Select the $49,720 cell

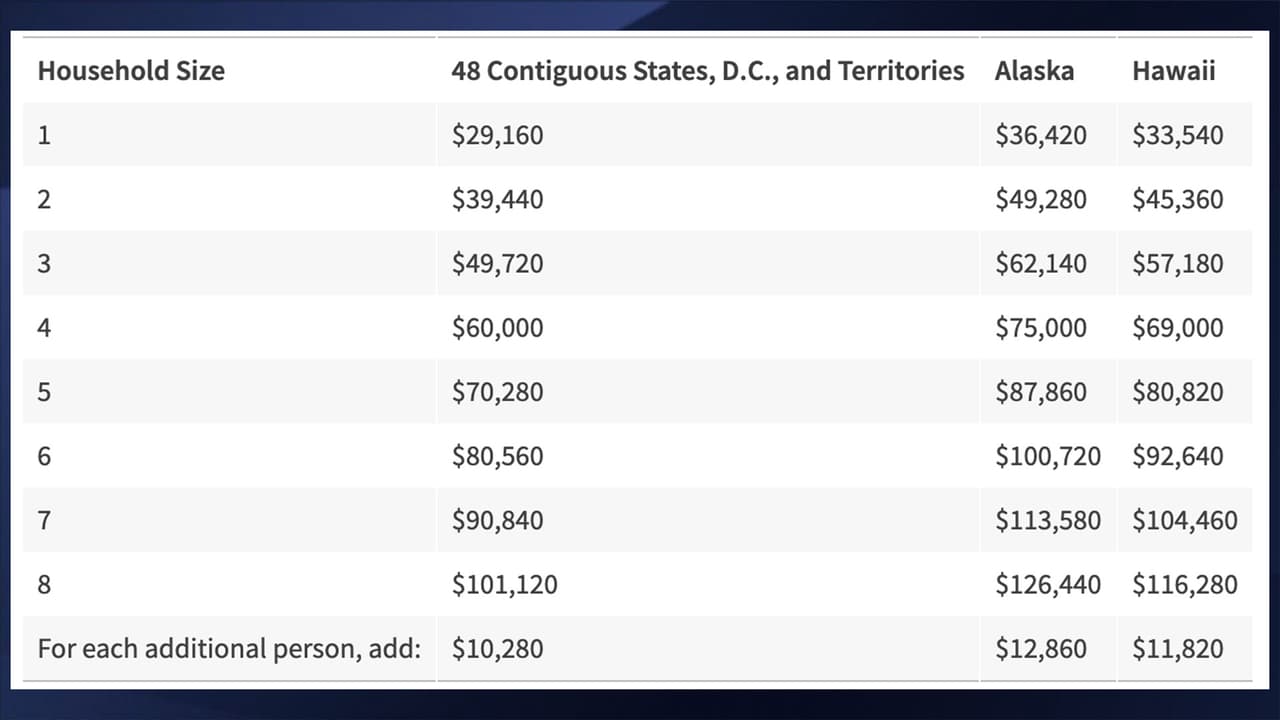tap(497, 263)
